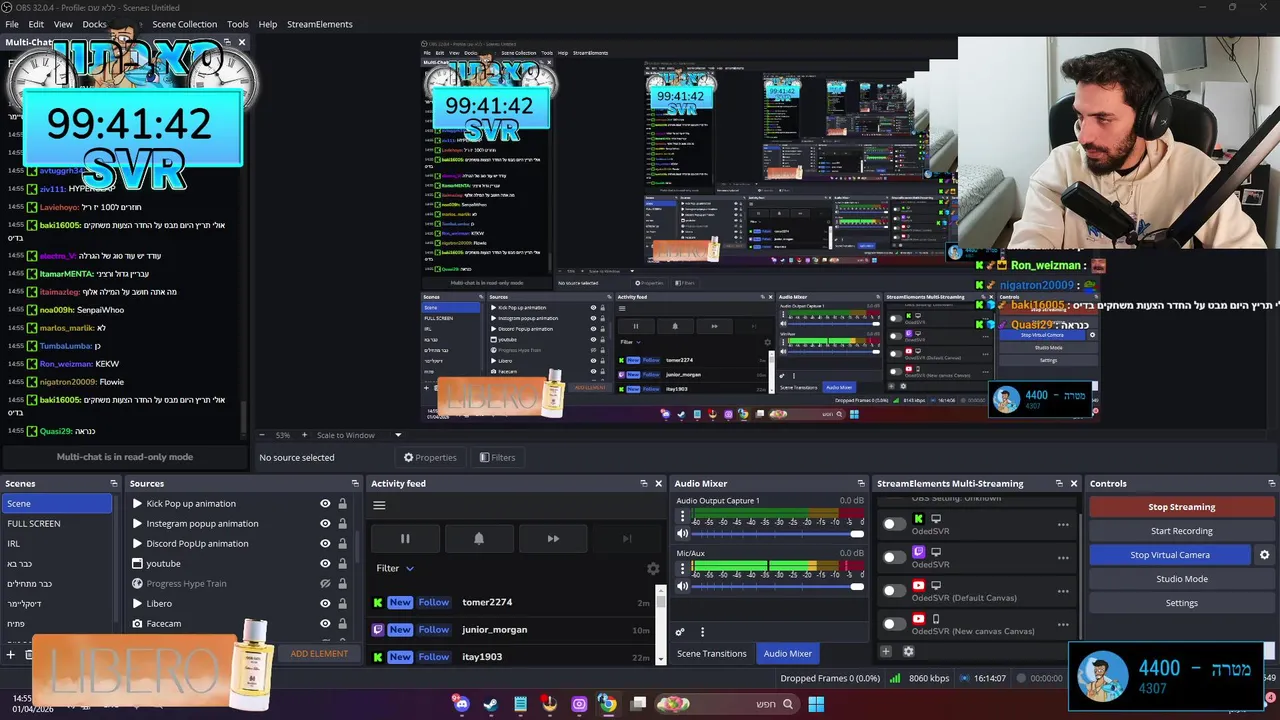The image size is (1280, 720).
Task: Open Multi-Streaming gear settings
Action: [x=908, y=651]
